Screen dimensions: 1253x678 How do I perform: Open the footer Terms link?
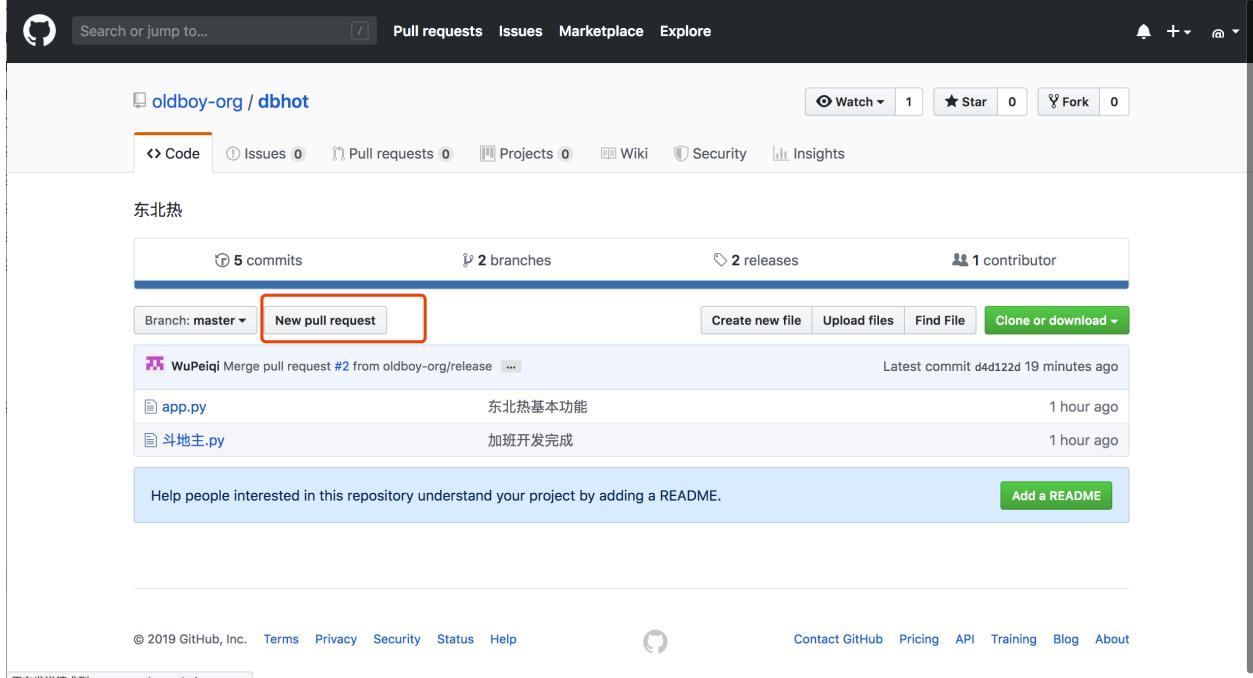[281, 639]
